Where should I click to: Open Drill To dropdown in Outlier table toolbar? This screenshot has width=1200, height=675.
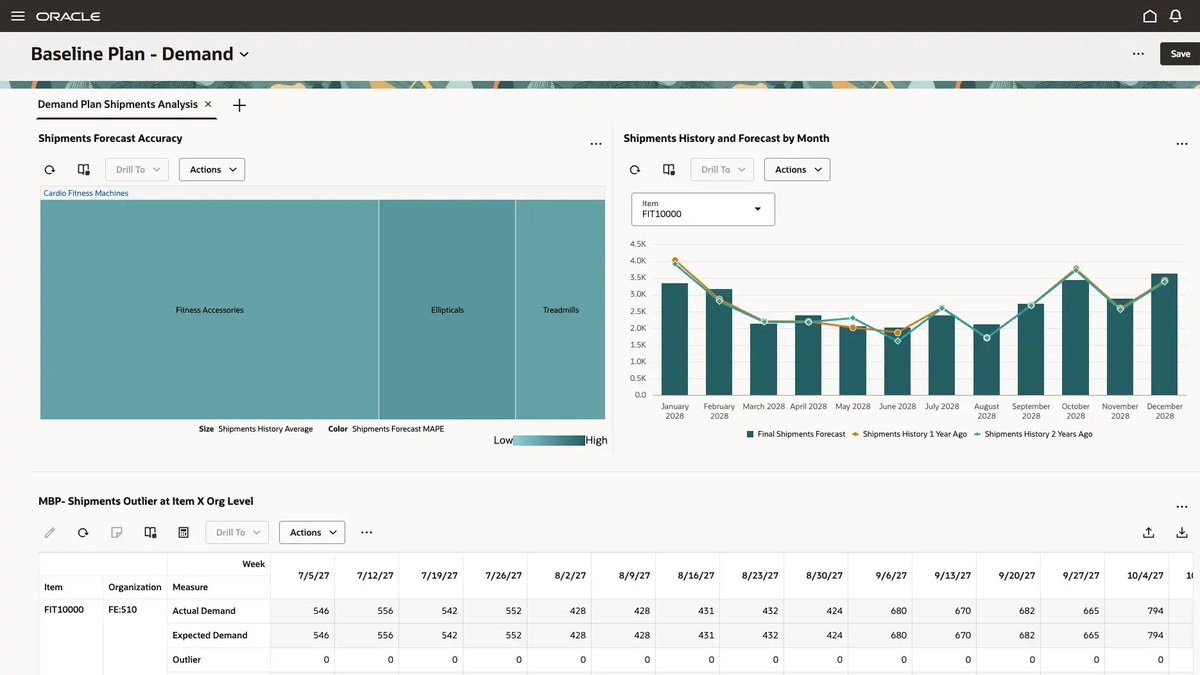[x=237, y=533]
